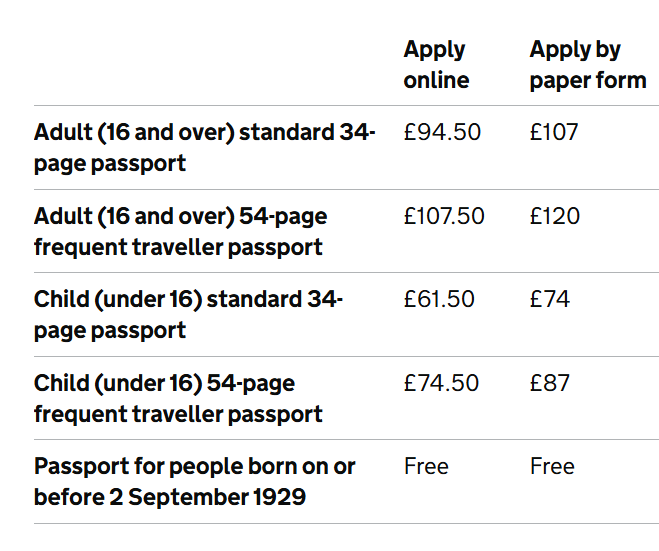
Task: Select the Child 54-page frequent traveller passport label
Action: (178, 398)
